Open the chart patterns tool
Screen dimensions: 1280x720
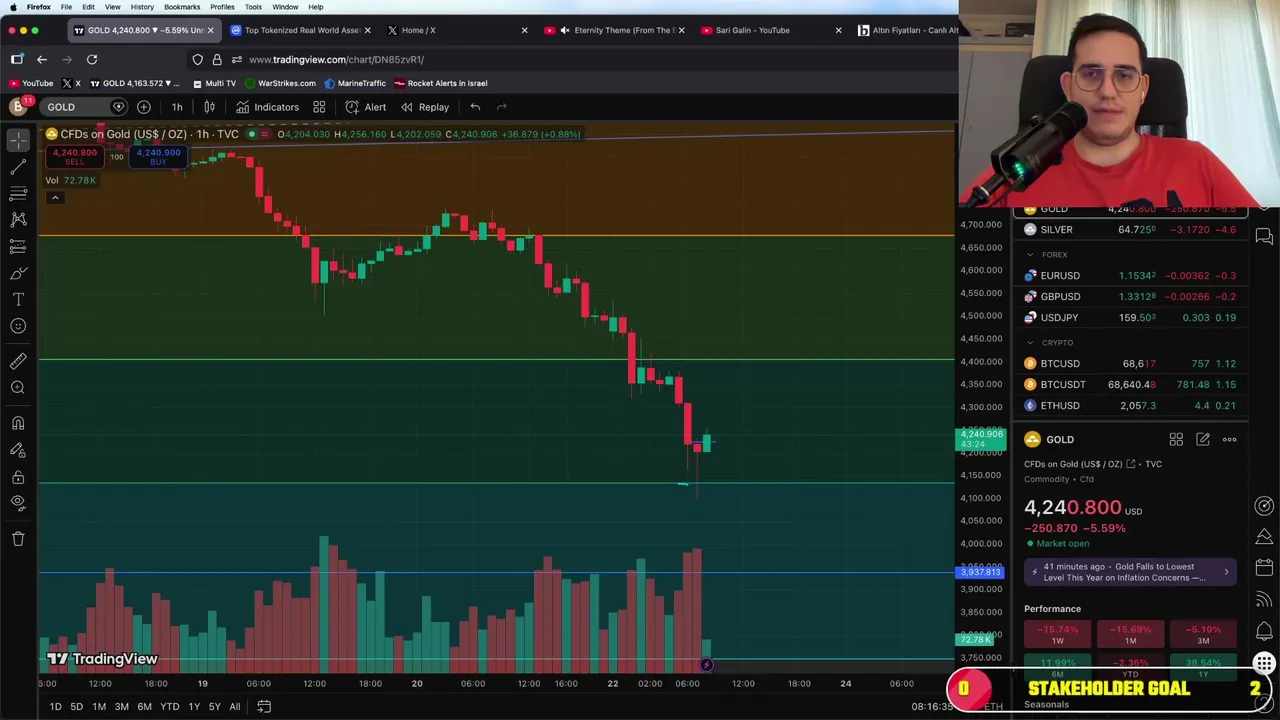tap(18, 219)
